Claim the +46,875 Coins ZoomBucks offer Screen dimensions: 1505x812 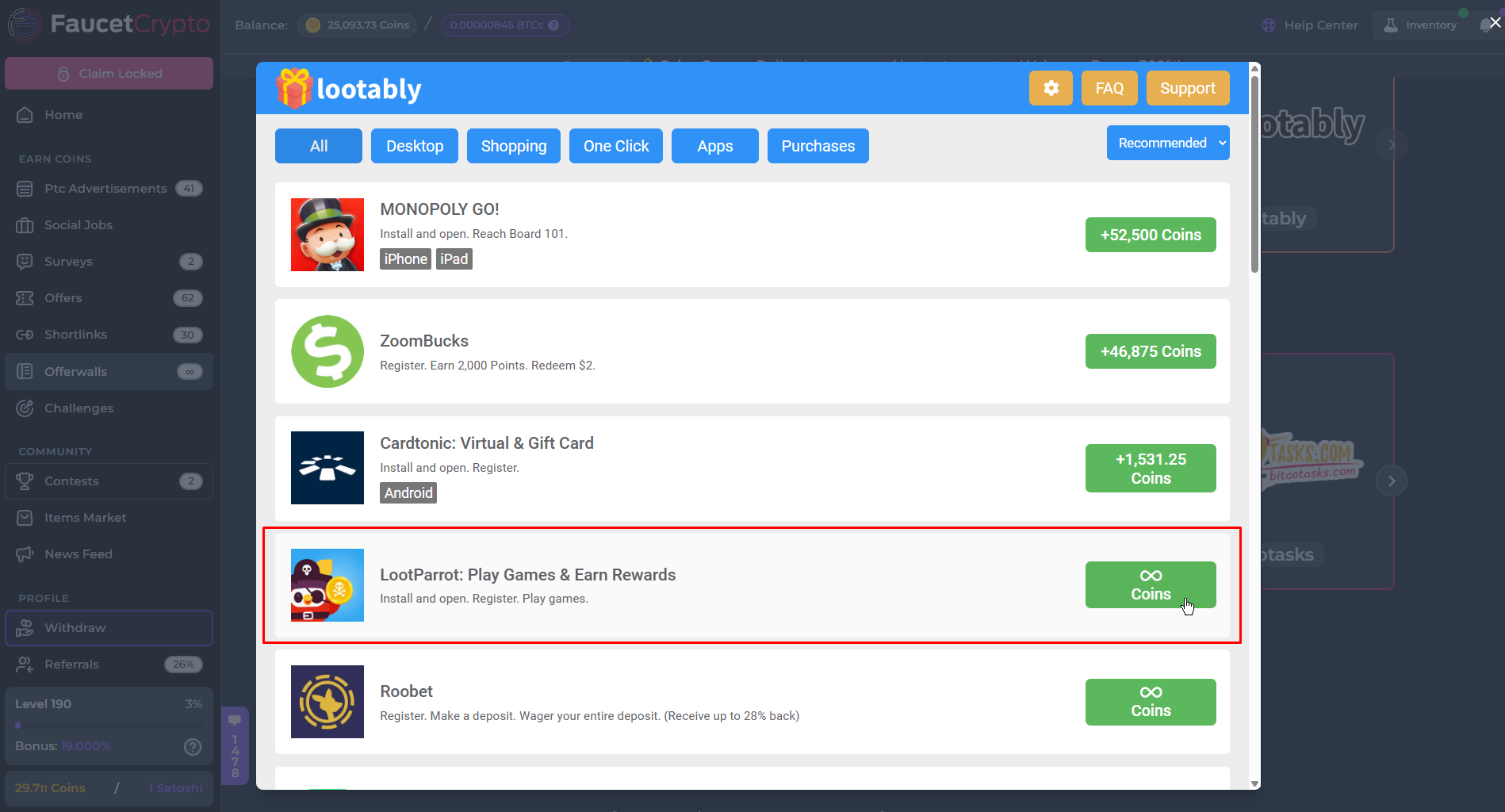pos(1151,351)
